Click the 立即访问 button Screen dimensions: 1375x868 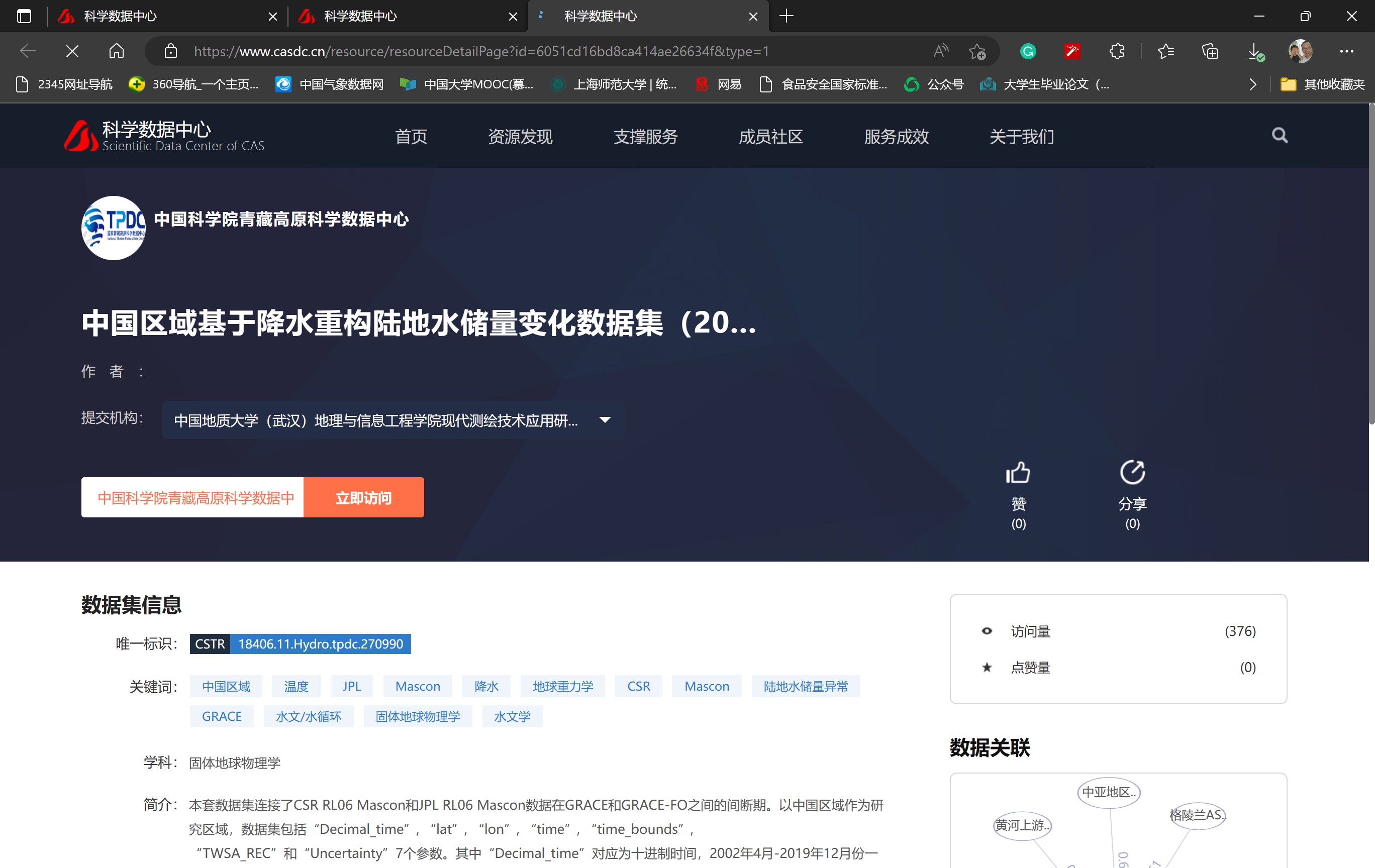point(364,497)
